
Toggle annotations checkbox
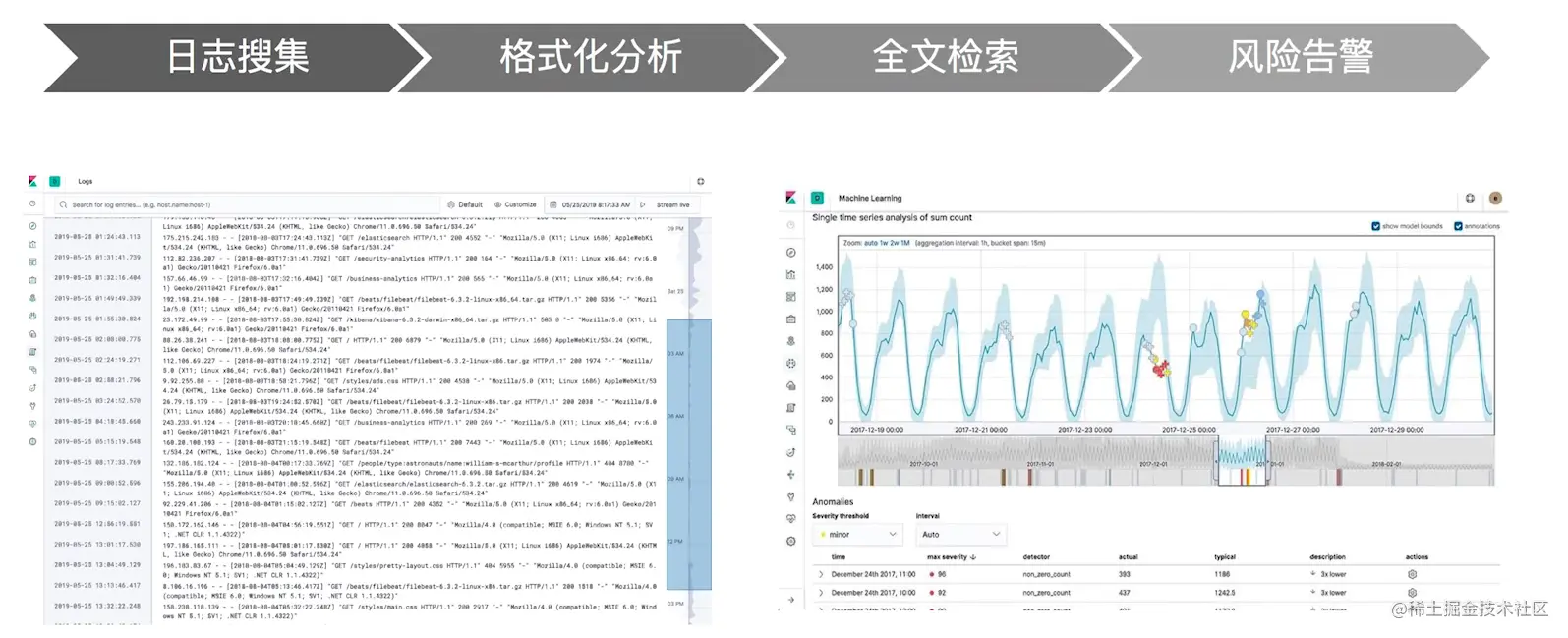(1458, 226)
